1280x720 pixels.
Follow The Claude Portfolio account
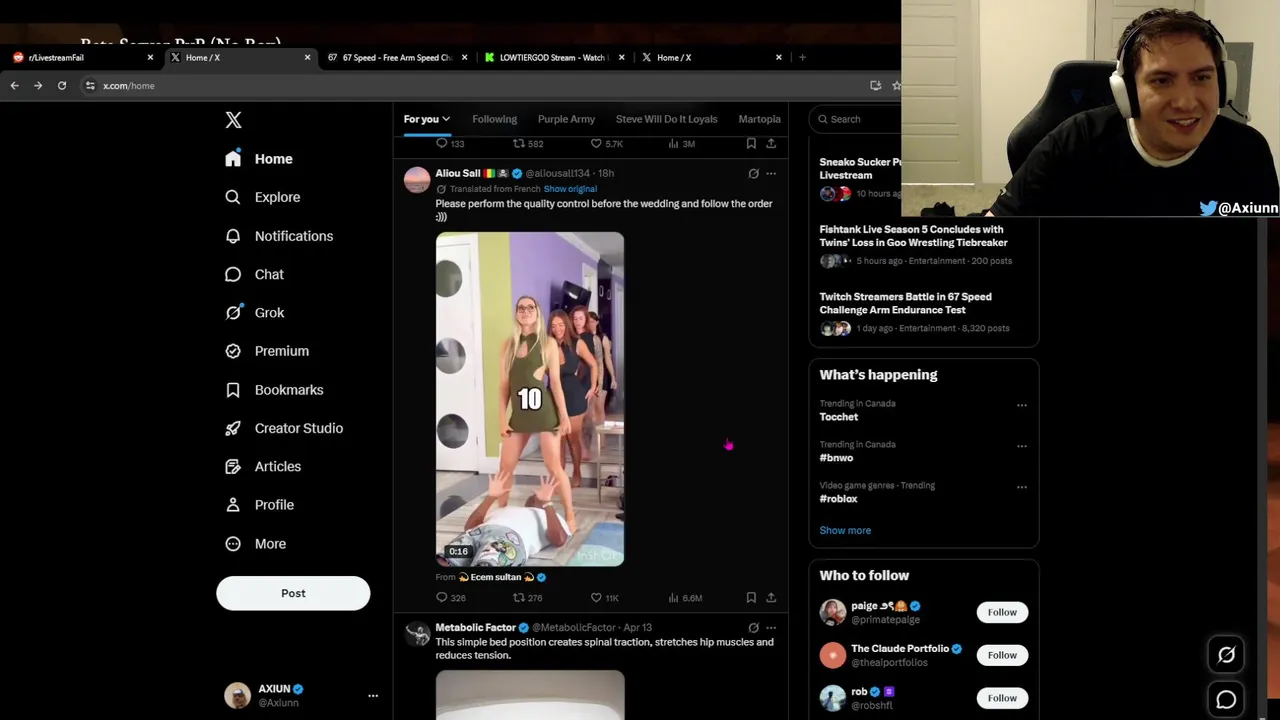1002,655
